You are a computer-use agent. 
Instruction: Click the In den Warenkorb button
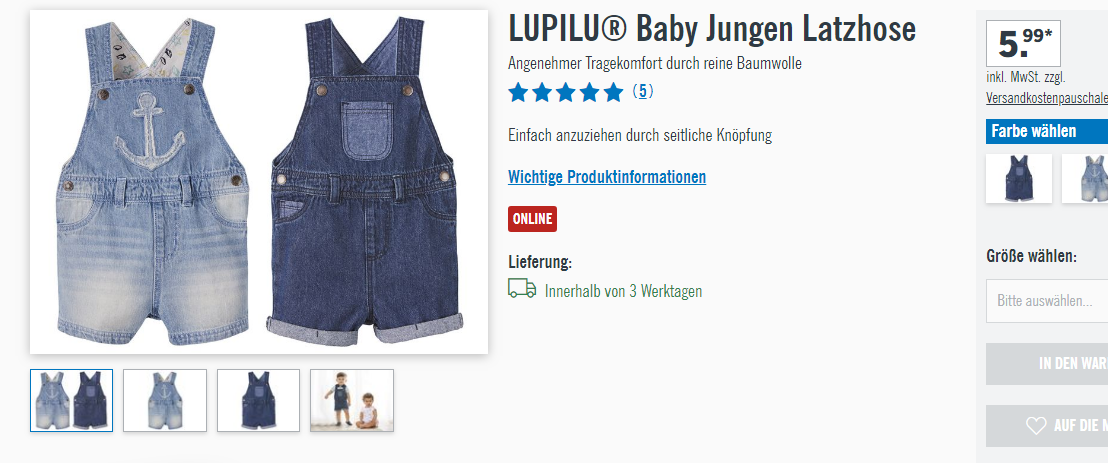pos(1047,364)
